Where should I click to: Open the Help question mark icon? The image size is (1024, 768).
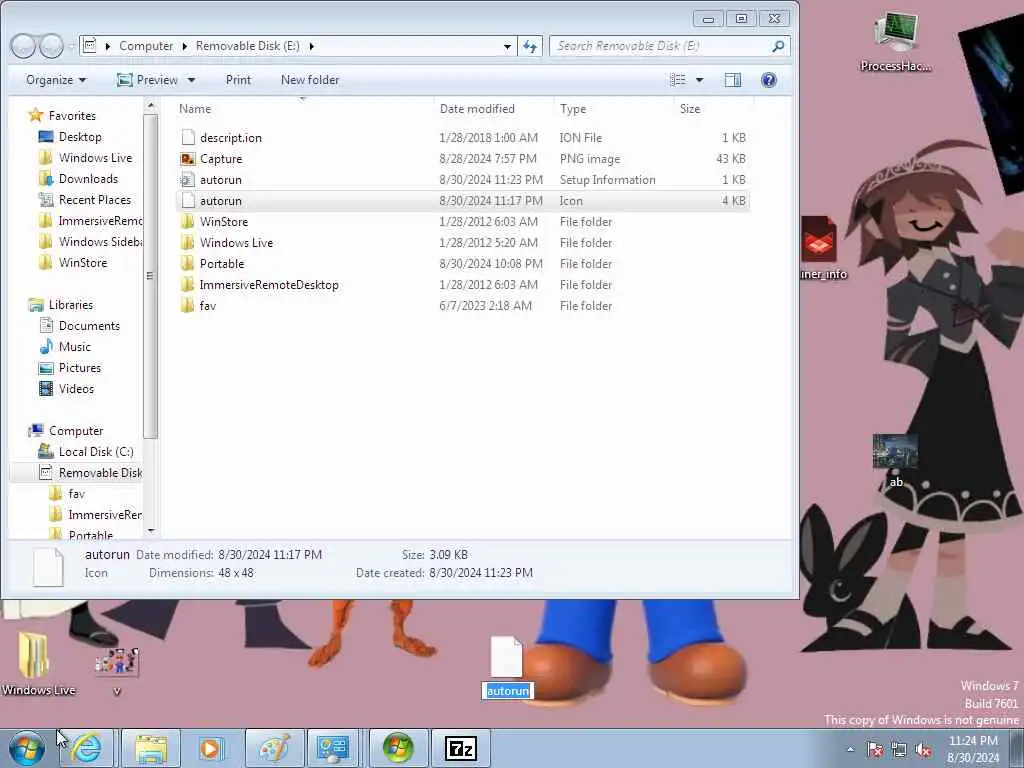pos(769,80)
